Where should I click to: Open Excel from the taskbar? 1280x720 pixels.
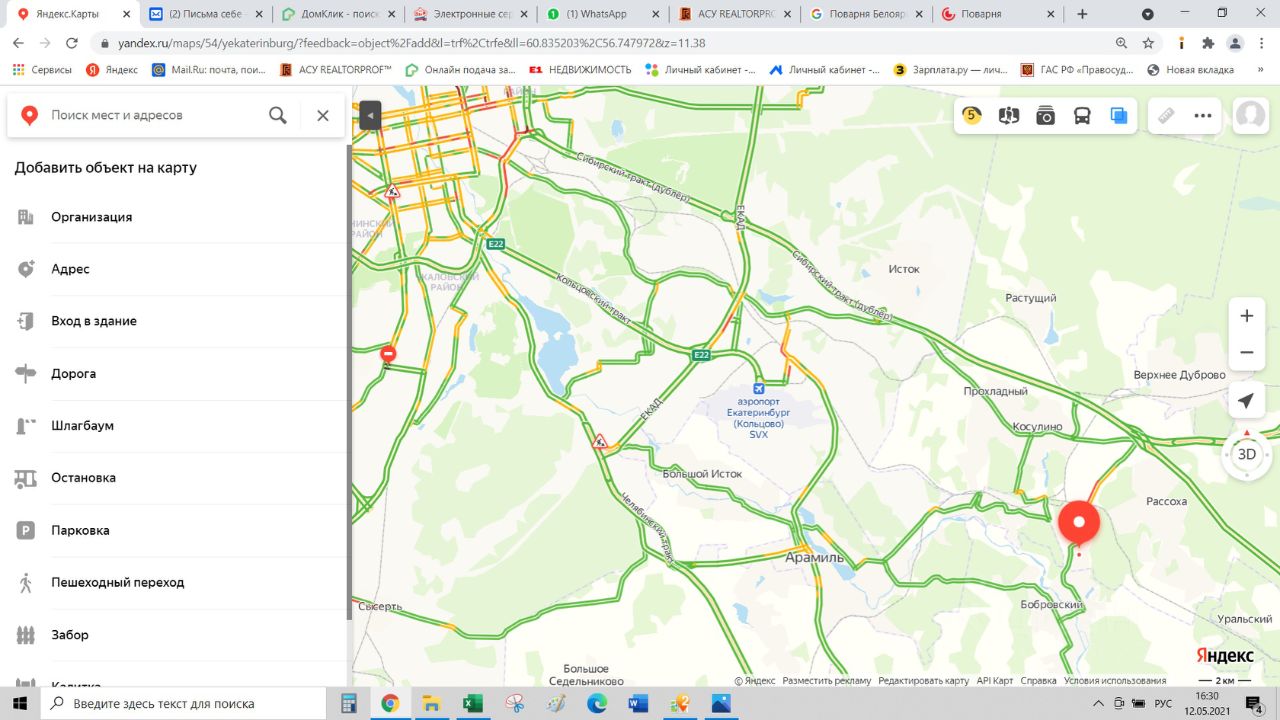click(x=473, y=703)
